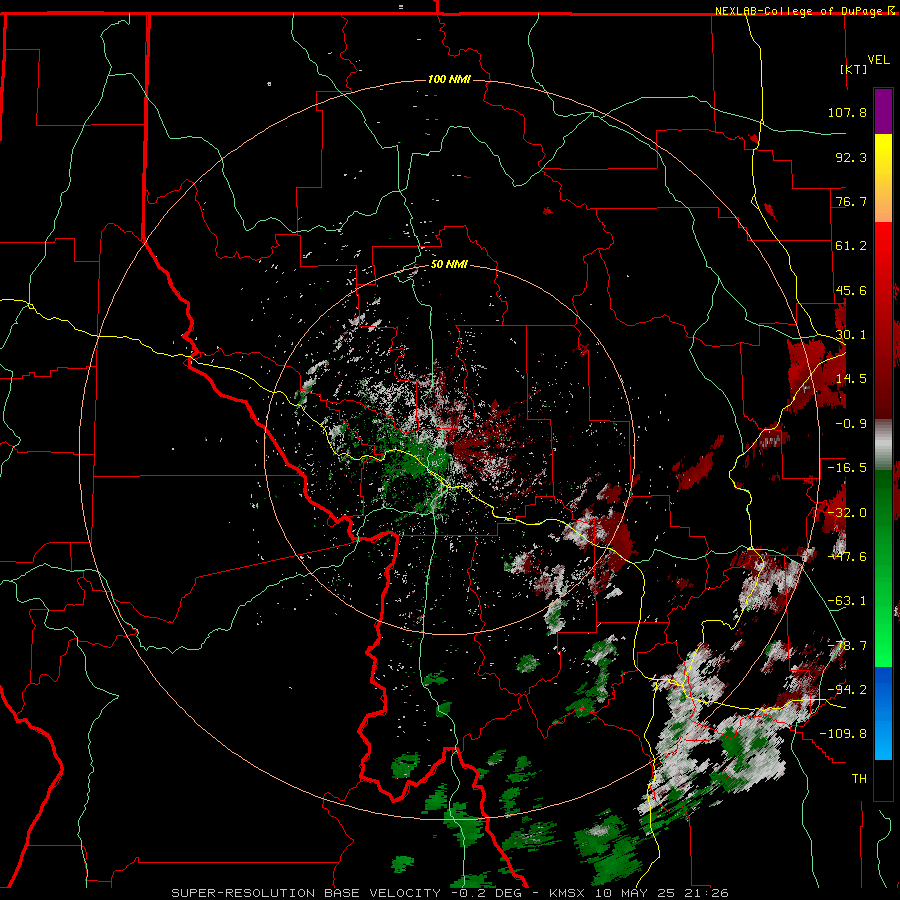Click the -32.0 velocity scale value

[847, 513]
